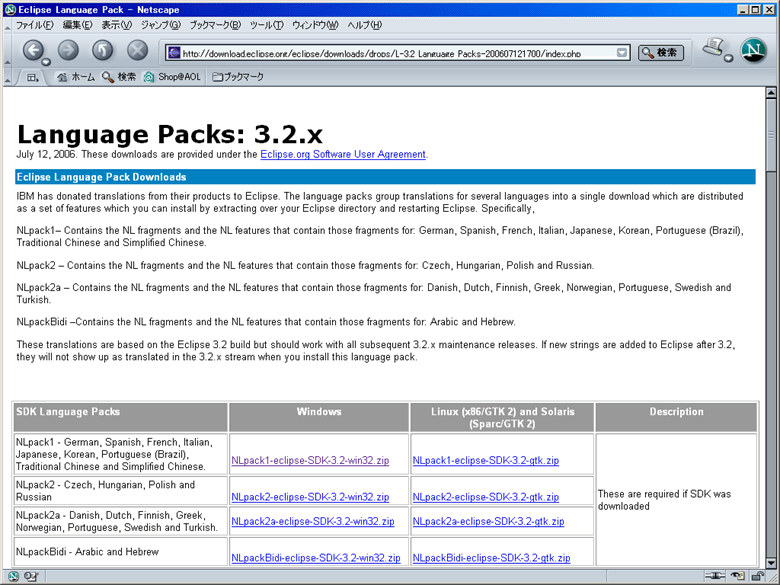Click the 検索 magnifier on personal toolbar
The width and height of the screenshot is (780, 585).
pos(118,77)
